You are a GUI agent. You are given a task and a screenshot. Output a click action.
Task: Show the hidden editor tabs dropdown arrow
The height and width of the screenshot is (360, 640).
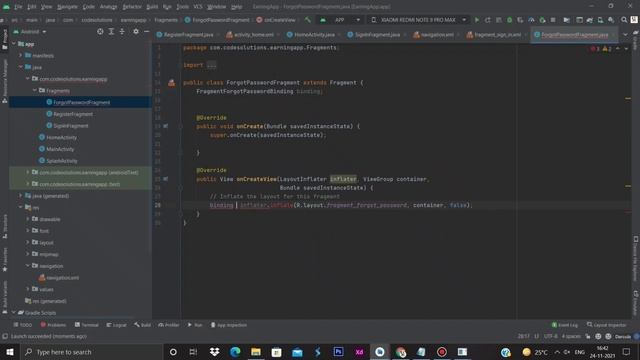tap(625, 35)
